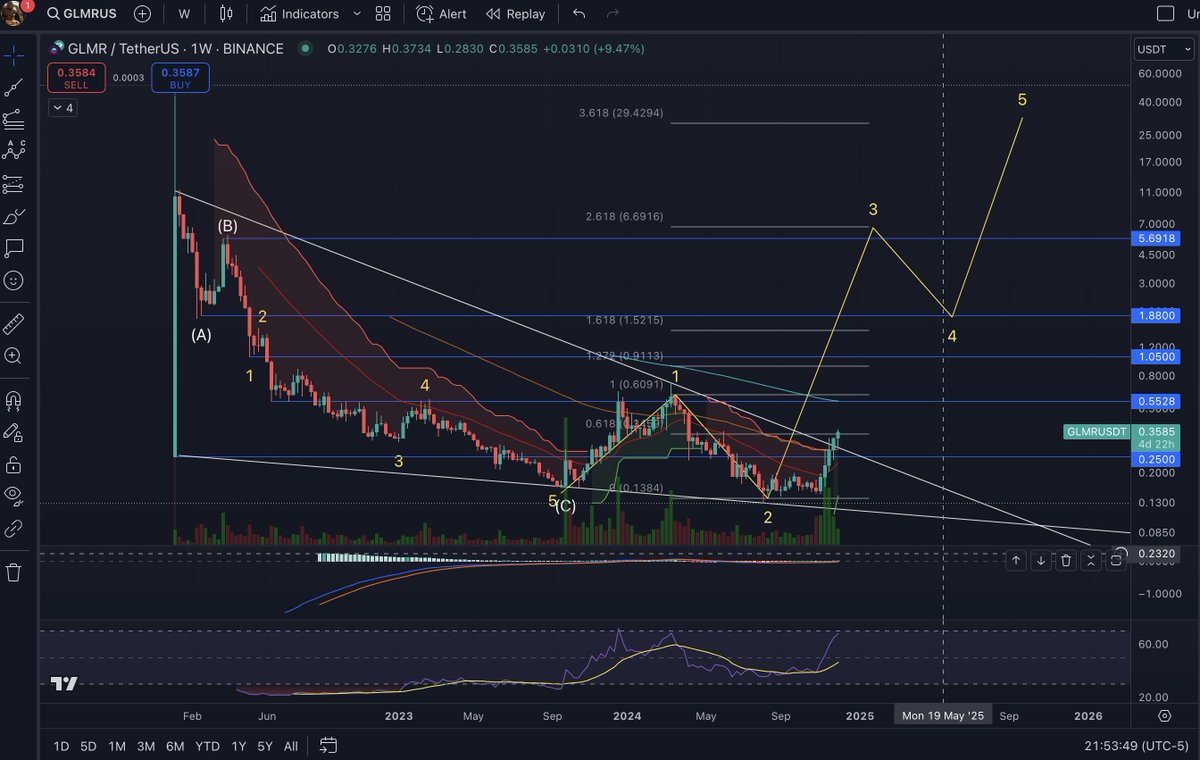Set date range to 1M
The width and height of the screenshot is (1200, 760).
pyautogui.click(x=117, y=745)
